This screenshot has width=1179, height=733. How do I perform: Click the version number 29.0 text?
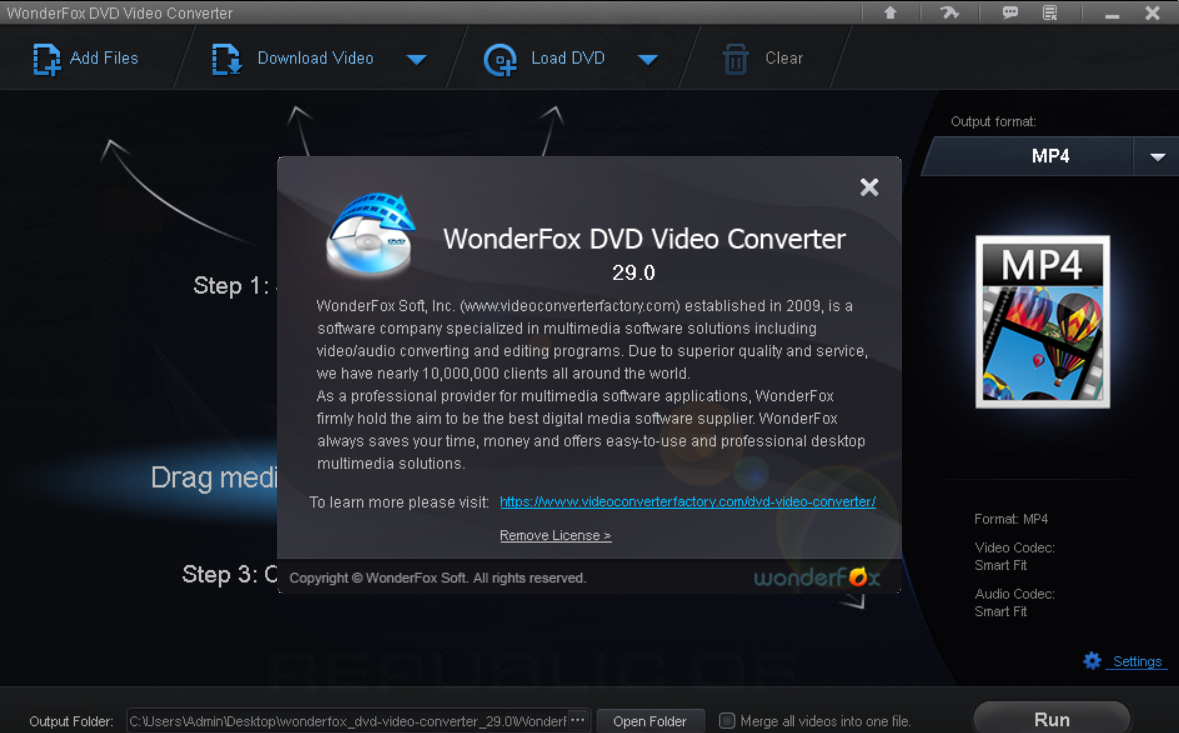click(633, 272)
